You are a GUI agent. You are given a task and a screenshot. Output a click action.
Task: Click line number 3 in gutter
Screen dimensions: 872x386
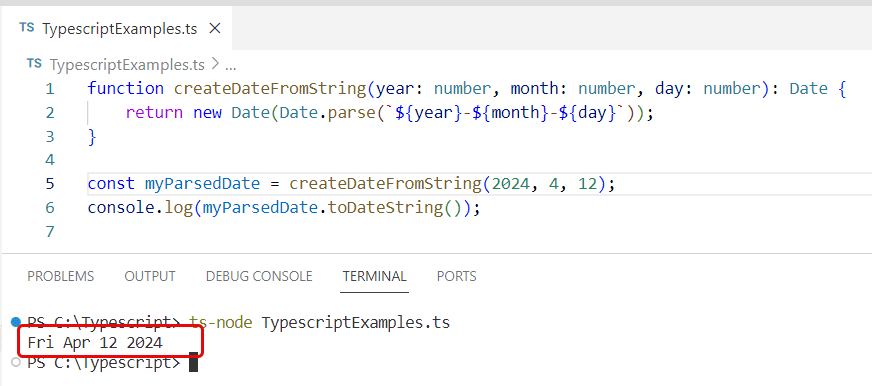pos(50,137)
